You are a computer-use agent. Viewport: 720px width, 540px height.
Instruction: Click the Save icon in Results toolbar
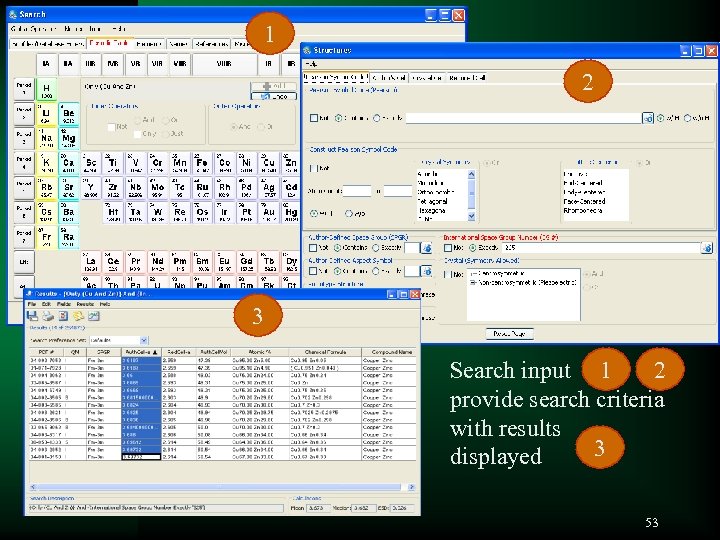(32, 316)
